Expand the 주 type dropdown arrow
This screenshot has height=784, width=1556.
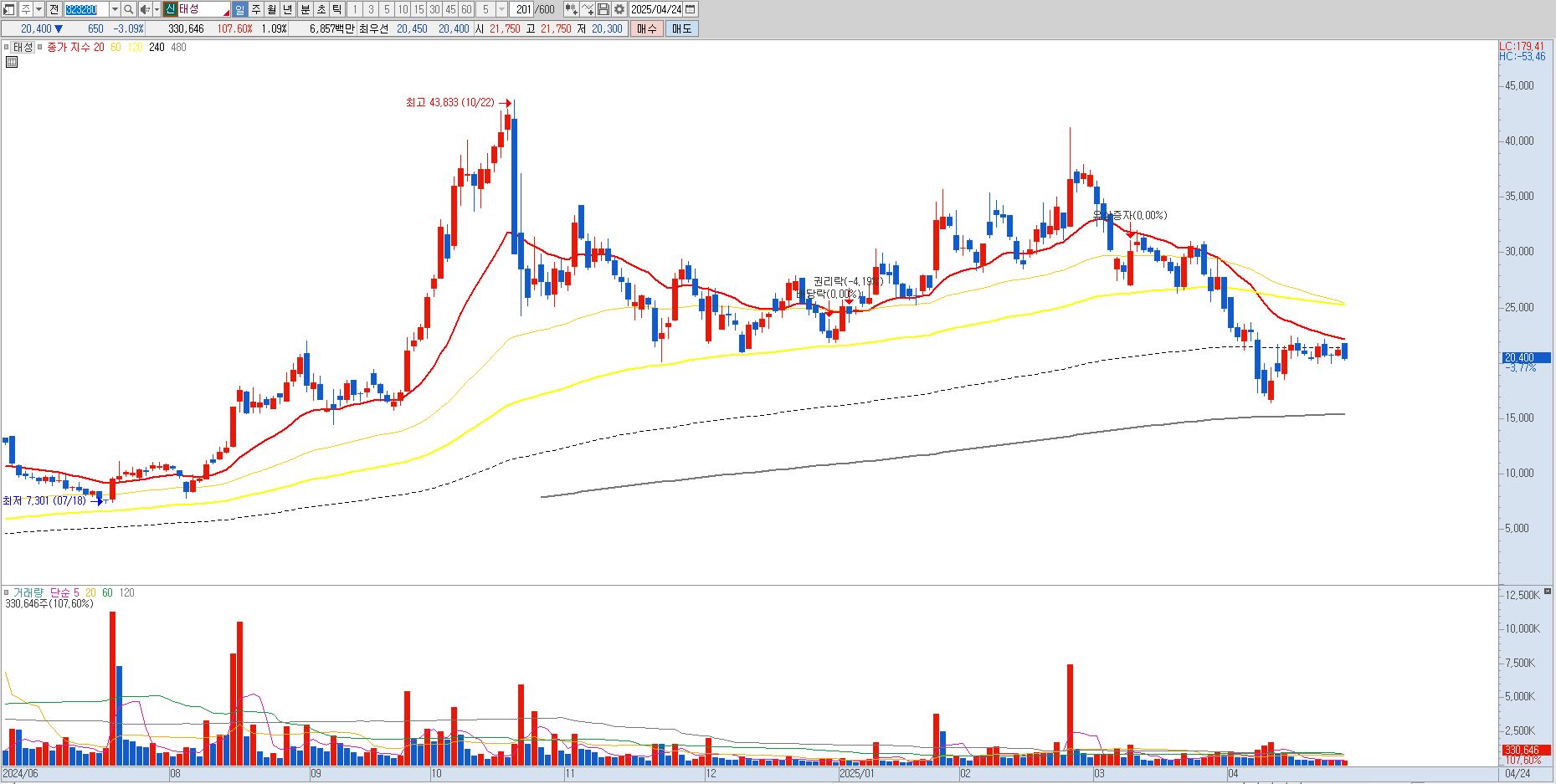(x=39, y=9)
